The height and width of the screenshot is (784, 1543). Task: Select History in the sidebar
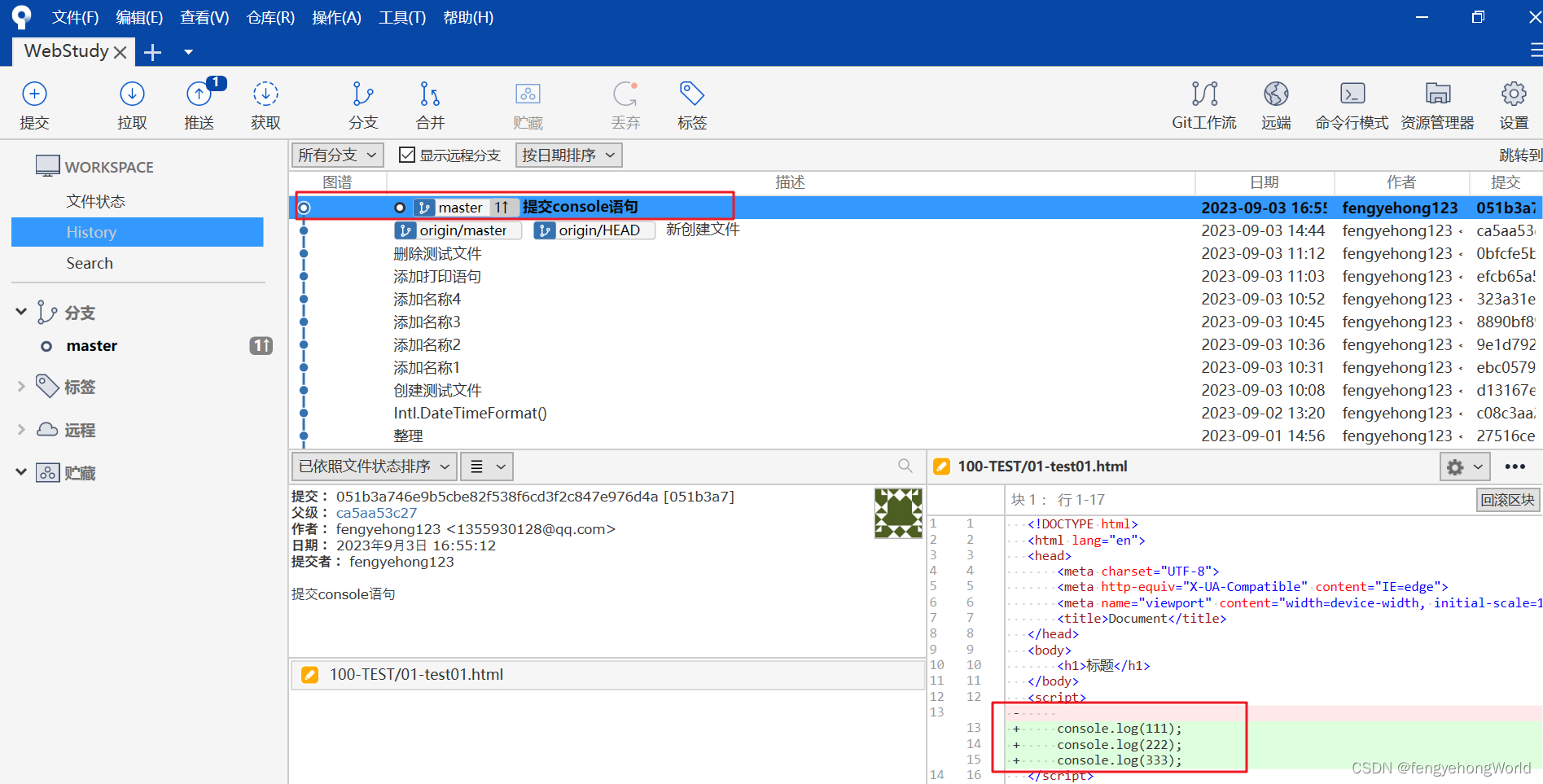[138, 232]
